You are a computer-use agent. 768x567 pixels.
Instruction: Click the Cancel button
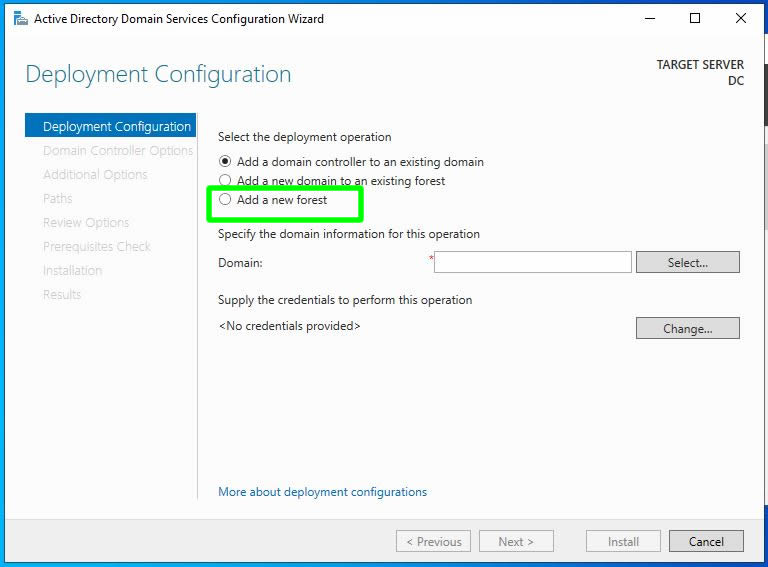(x=706, y=541)
